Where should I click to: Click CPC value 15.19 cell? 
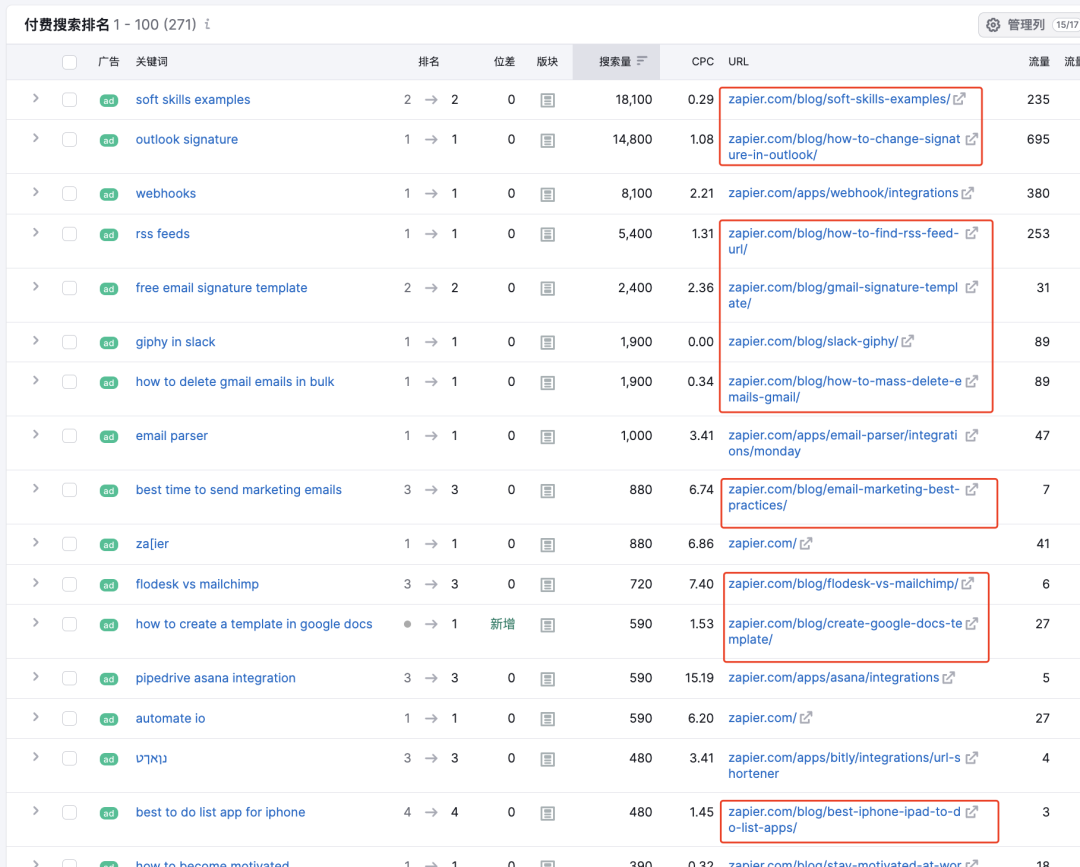pos(699,678)
